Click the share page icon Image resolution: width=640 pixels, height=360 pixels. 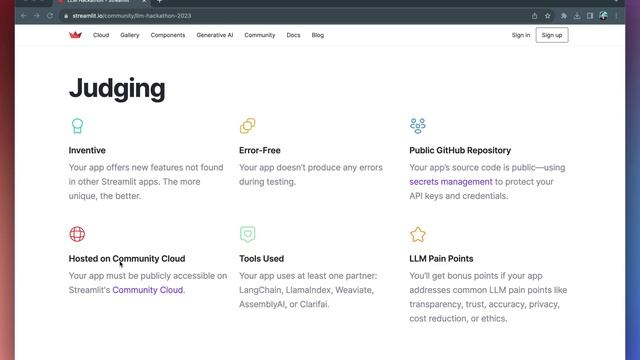point(534,16)
